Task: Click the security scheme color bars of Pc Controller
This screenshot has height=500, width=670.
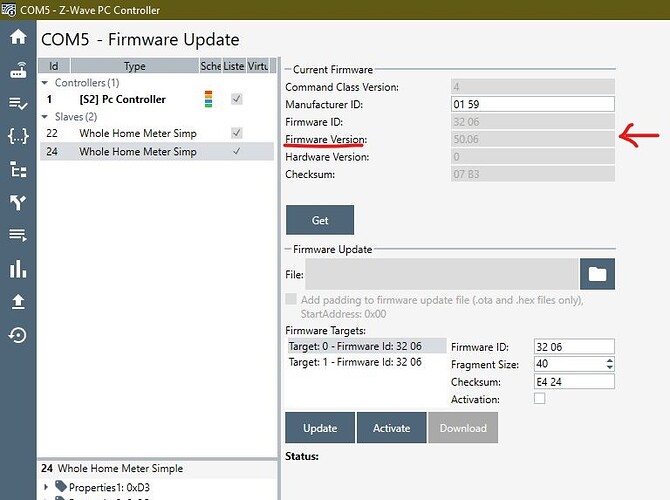Action: 209,99
